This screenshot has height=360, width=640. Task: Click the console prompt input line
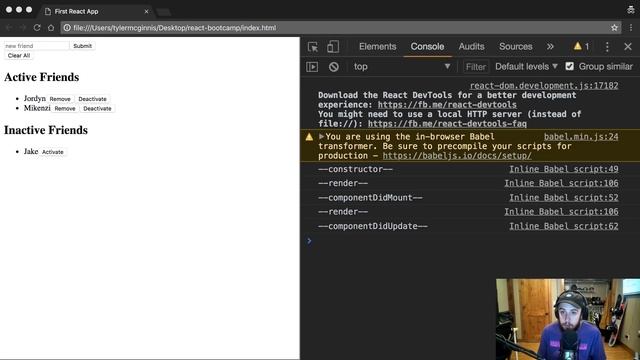469,241
